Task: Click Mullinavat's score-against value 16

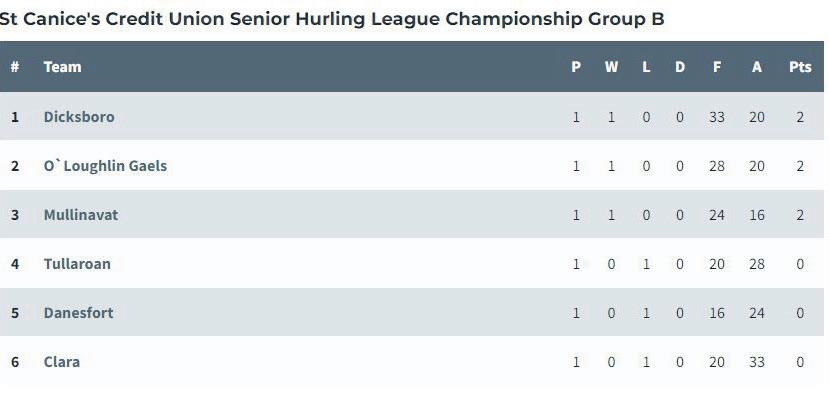Action: point(757,215)
